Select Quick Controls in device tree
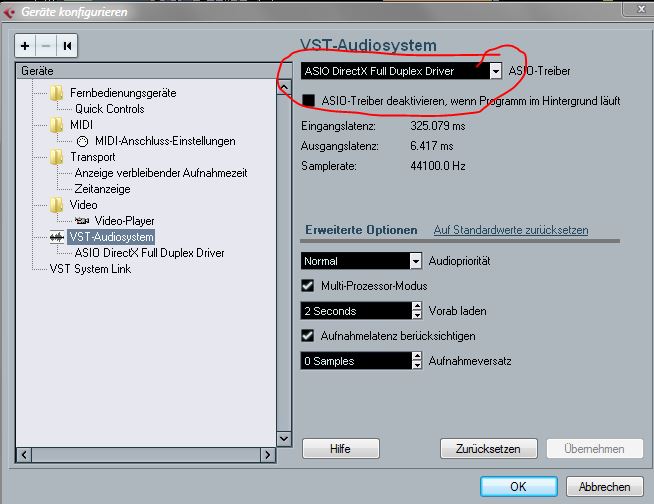The image size is (654, 504). [x=109, y=109]
